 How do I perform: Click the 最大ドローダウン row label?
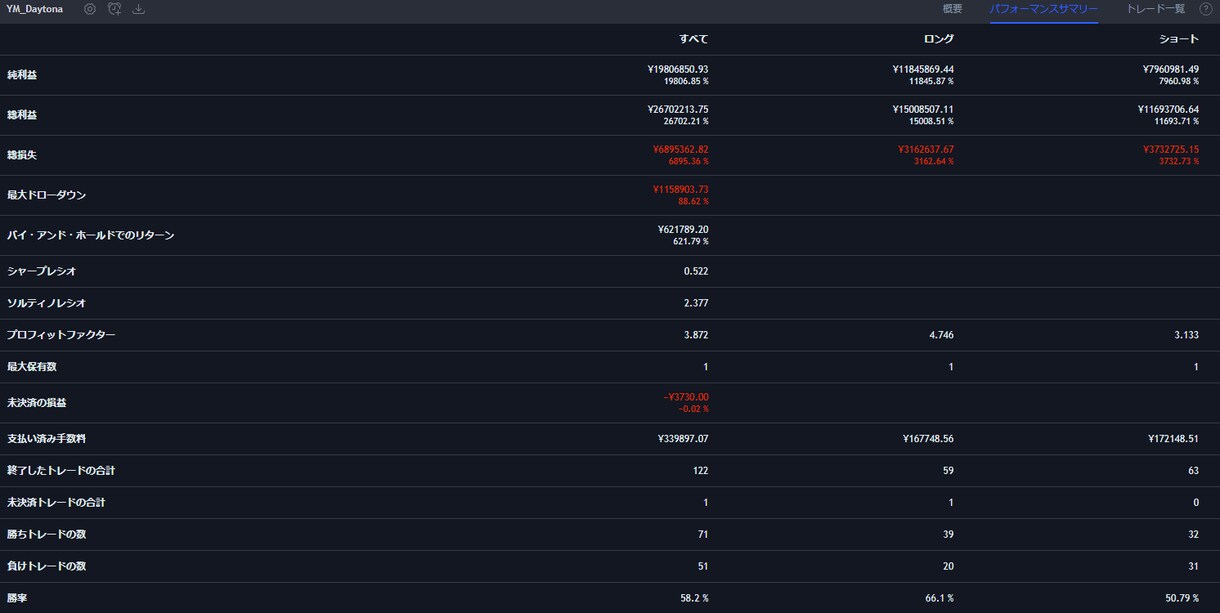click(x=47, y=195)
